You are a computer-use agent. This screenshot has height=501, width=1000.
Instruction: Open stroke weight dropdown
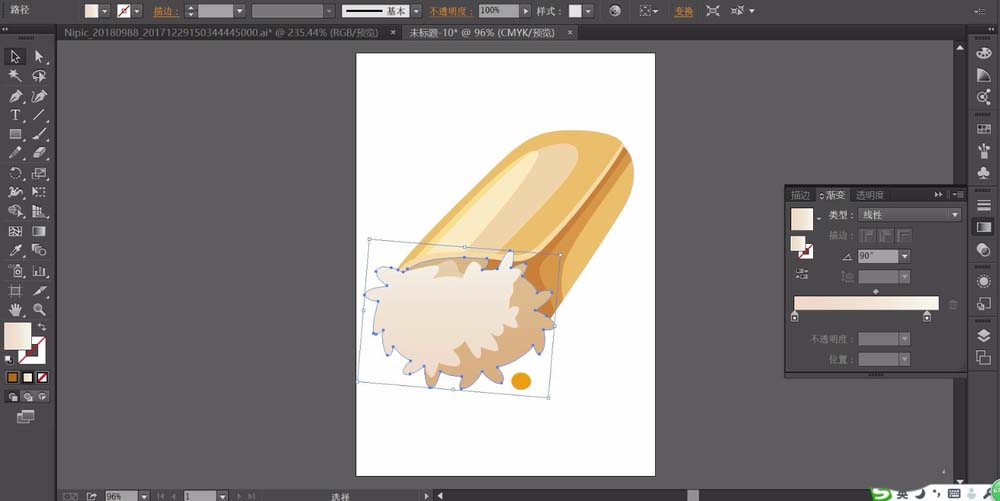(x=239, y=11)
